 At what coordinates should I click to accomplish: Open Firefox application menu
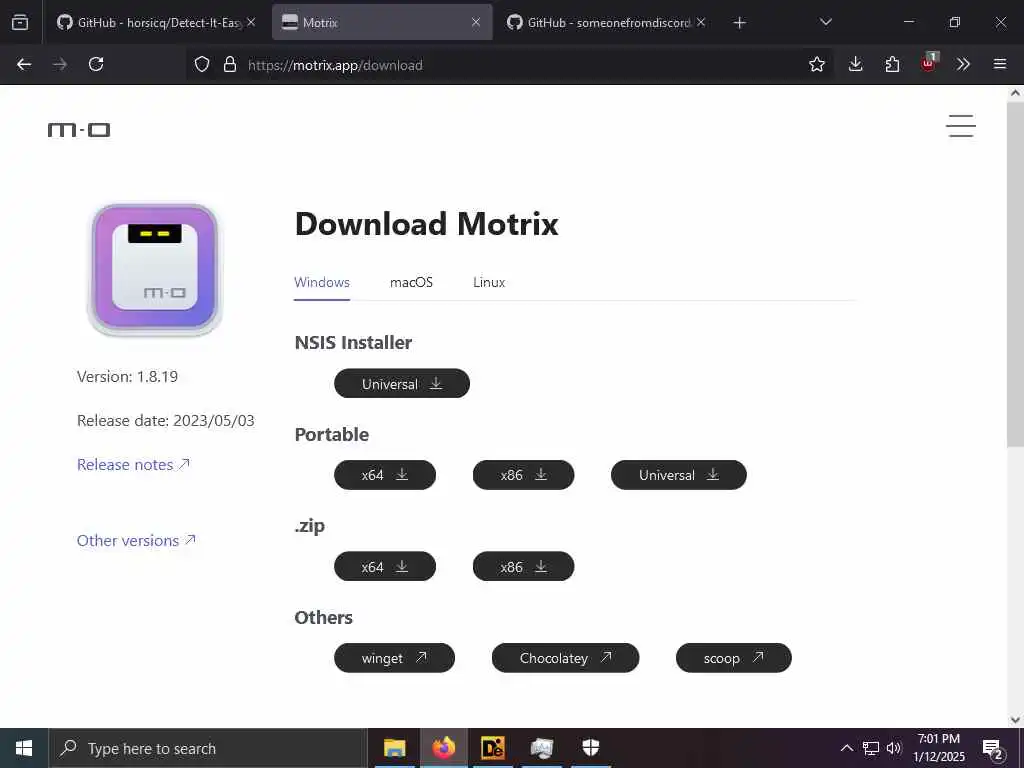pyautogui.click(x=1000, y=64)
